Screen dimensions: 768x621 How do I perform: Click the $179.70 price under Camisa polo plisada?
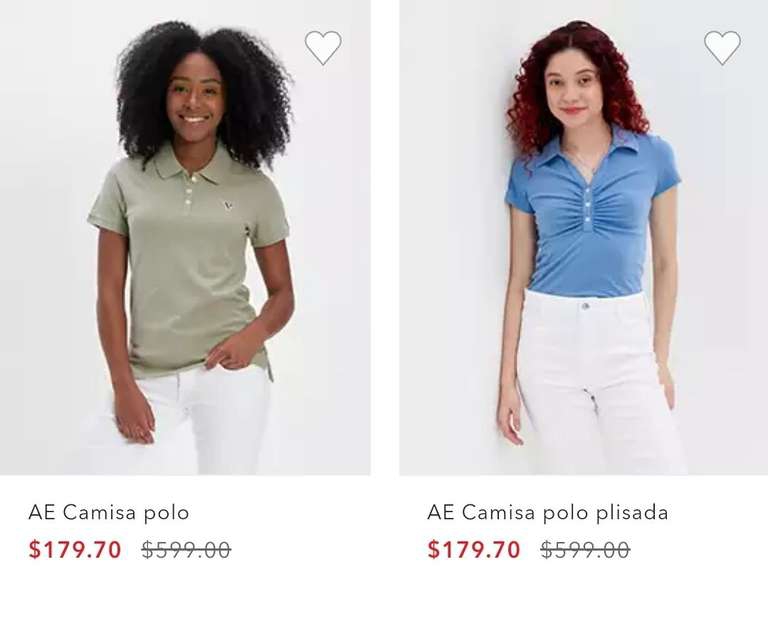click(x=474, y=549)
